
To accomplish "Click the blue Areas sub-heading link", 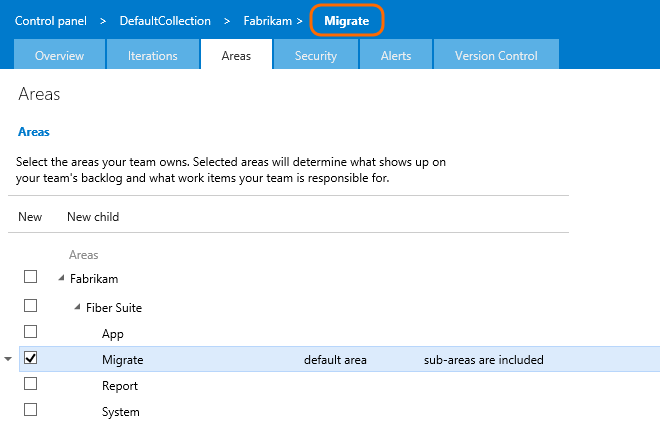I will point(34,132).
